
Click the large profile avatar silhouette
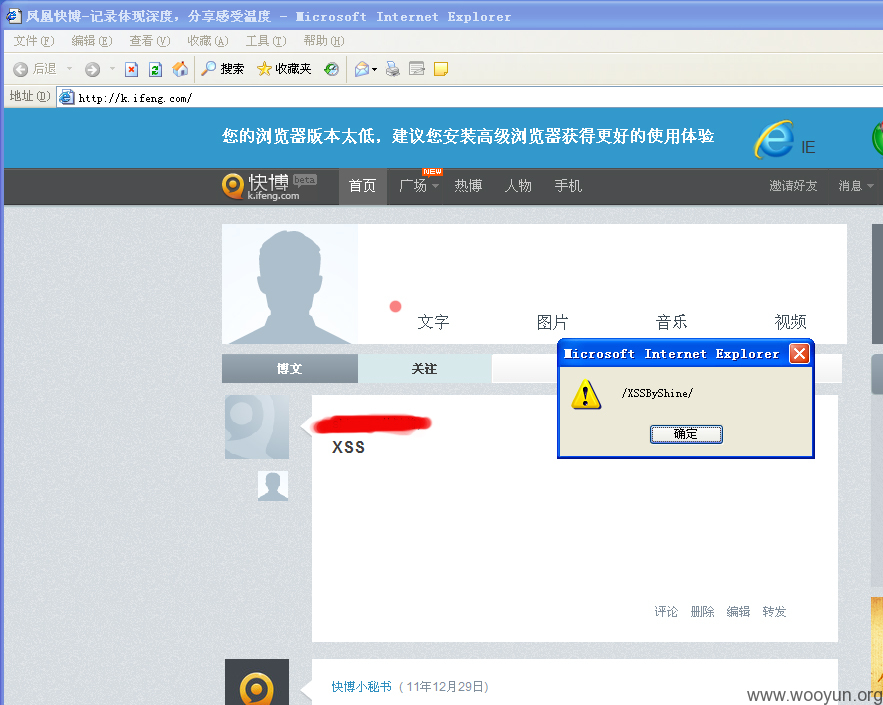290,284
